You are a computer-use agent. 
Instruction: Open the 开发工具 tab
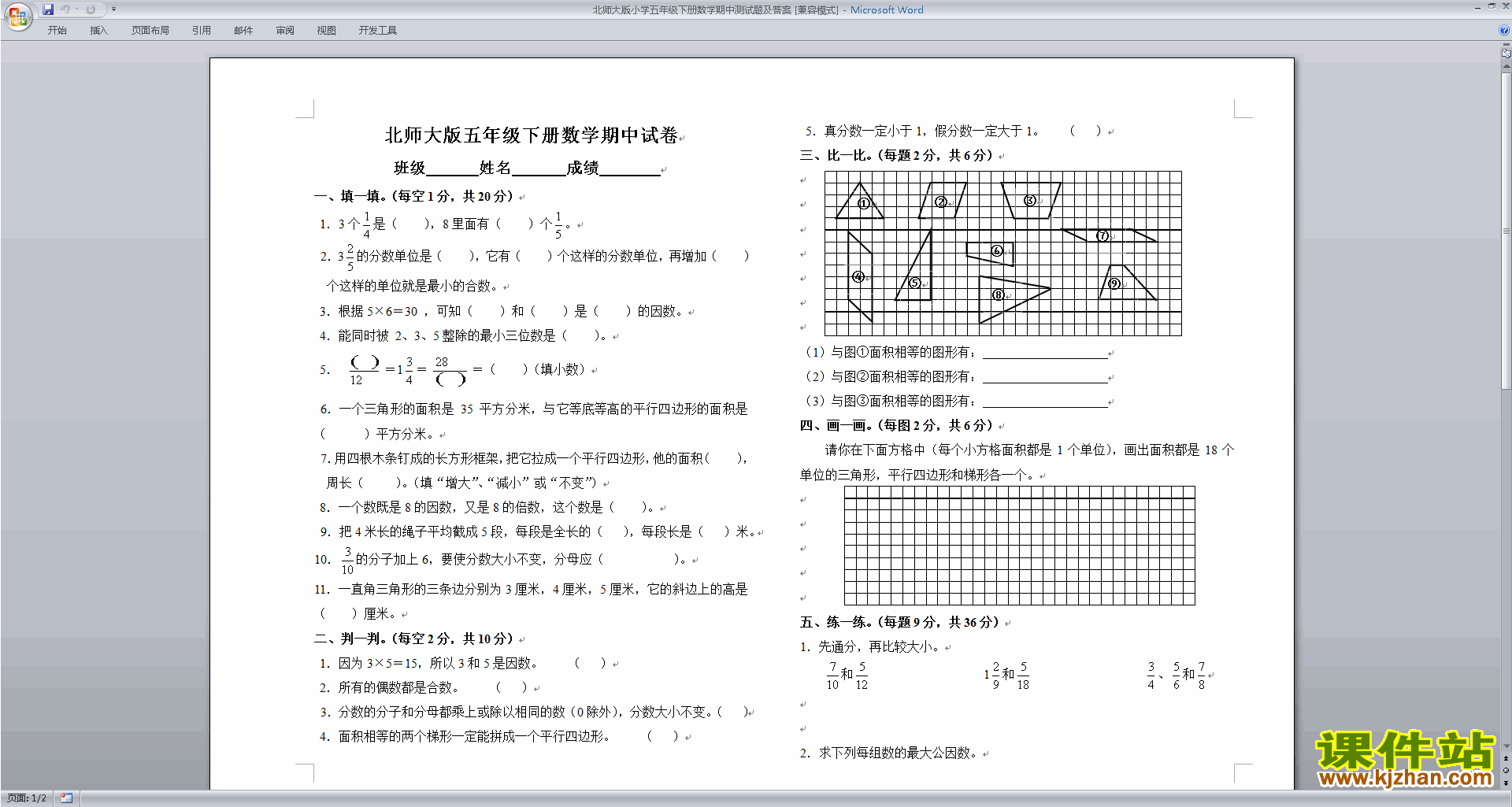click(x=378, y=31)
